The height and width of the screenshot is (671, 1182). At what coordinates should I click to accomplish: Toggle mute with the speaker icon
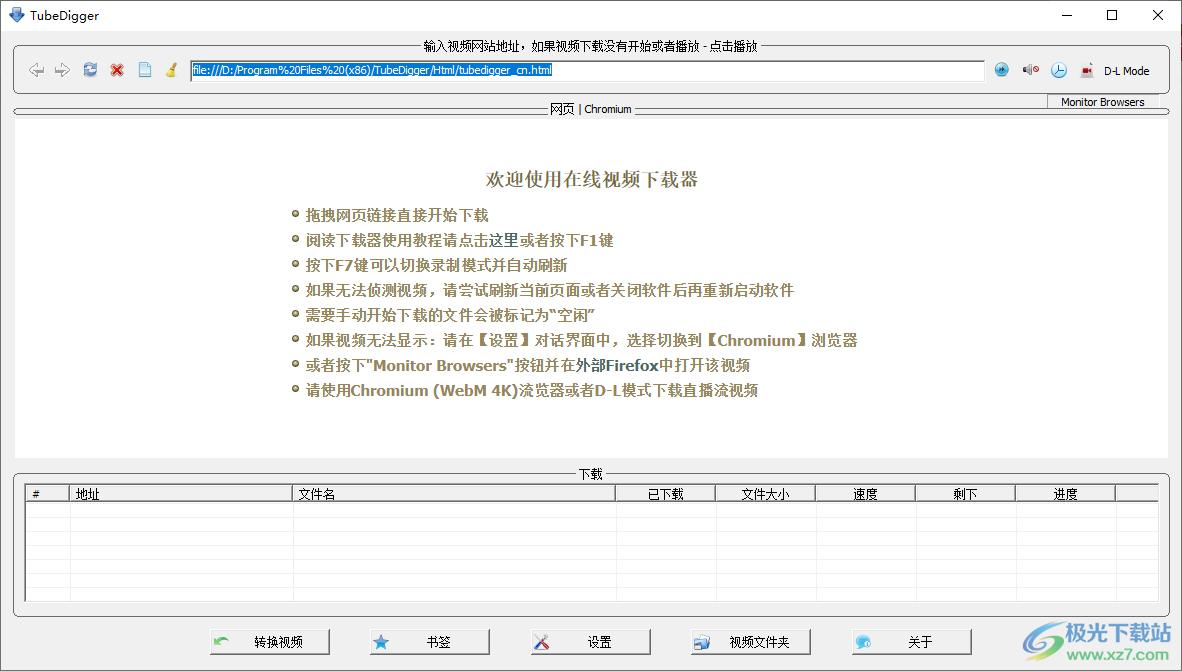pyautogui.click(x=1030, y=70)
